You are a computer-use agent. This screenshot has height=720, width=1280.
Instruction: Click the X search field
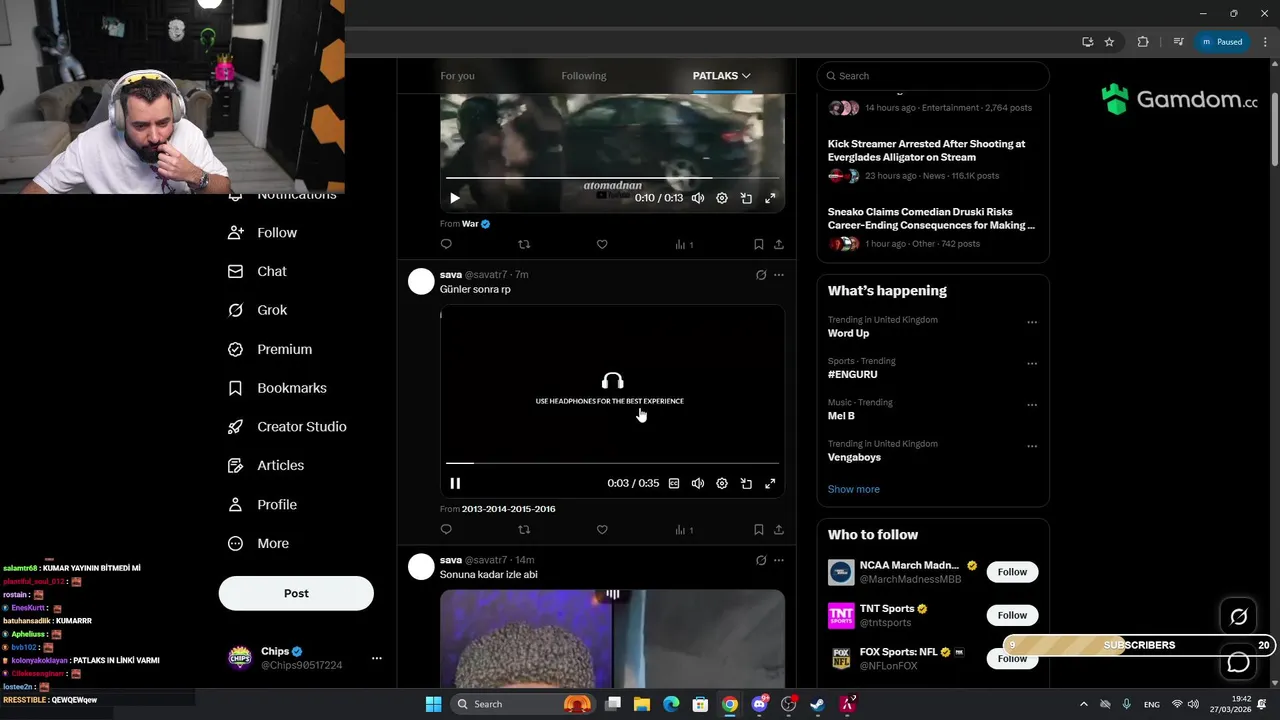933,76
